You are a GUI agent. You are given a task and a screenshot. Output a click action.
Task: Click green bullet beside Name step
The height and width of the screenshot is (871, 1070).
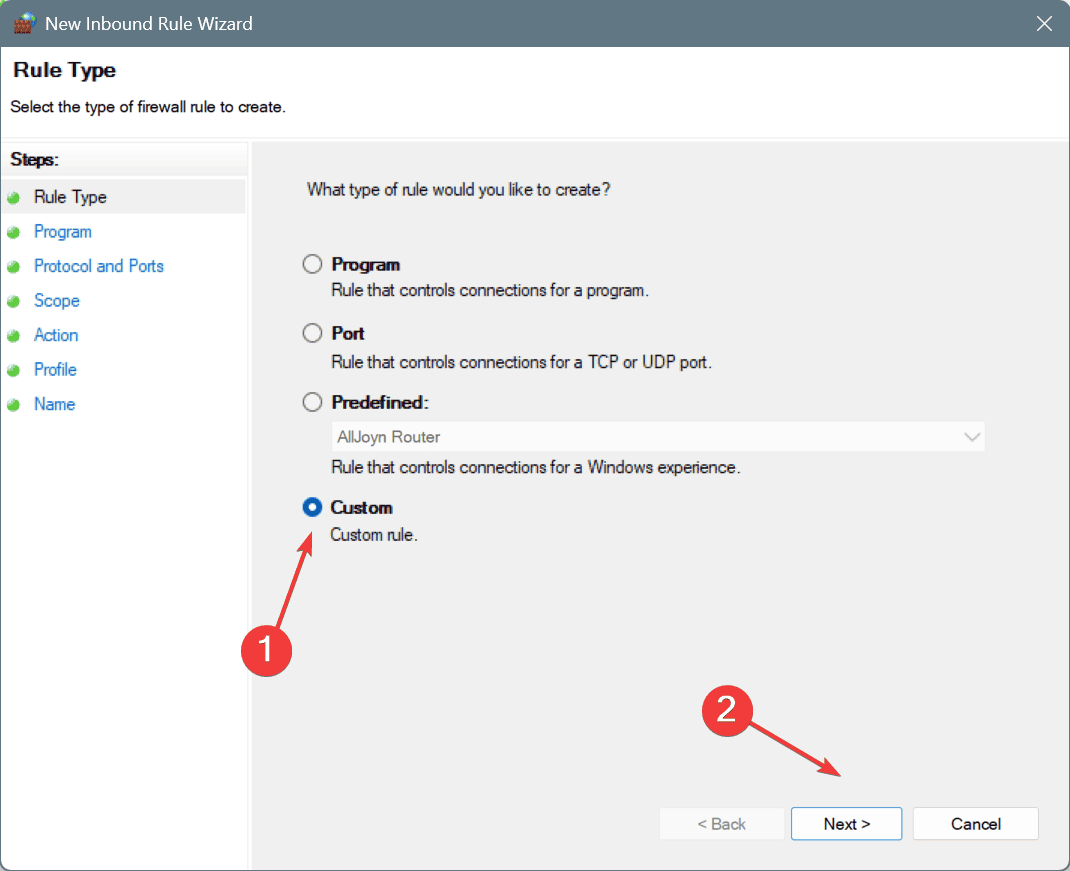(x=14, y=405)
